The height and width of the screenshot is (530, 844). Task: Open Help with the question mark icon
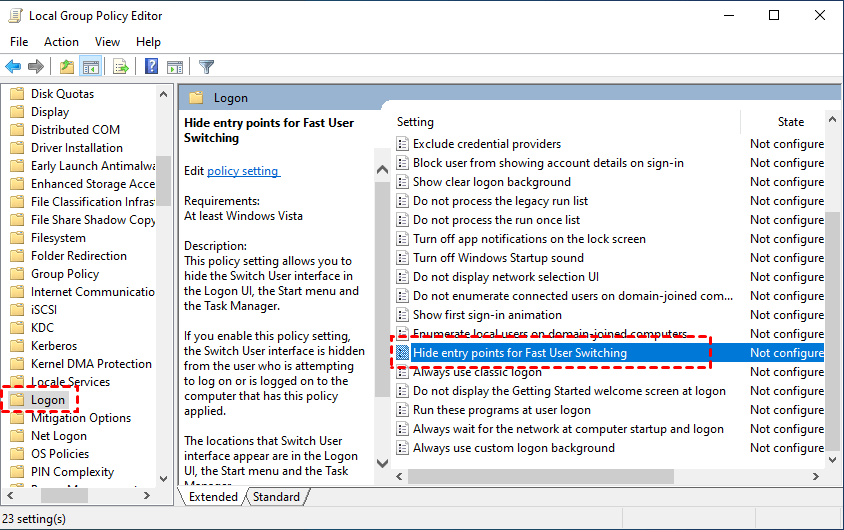point(152,67)
